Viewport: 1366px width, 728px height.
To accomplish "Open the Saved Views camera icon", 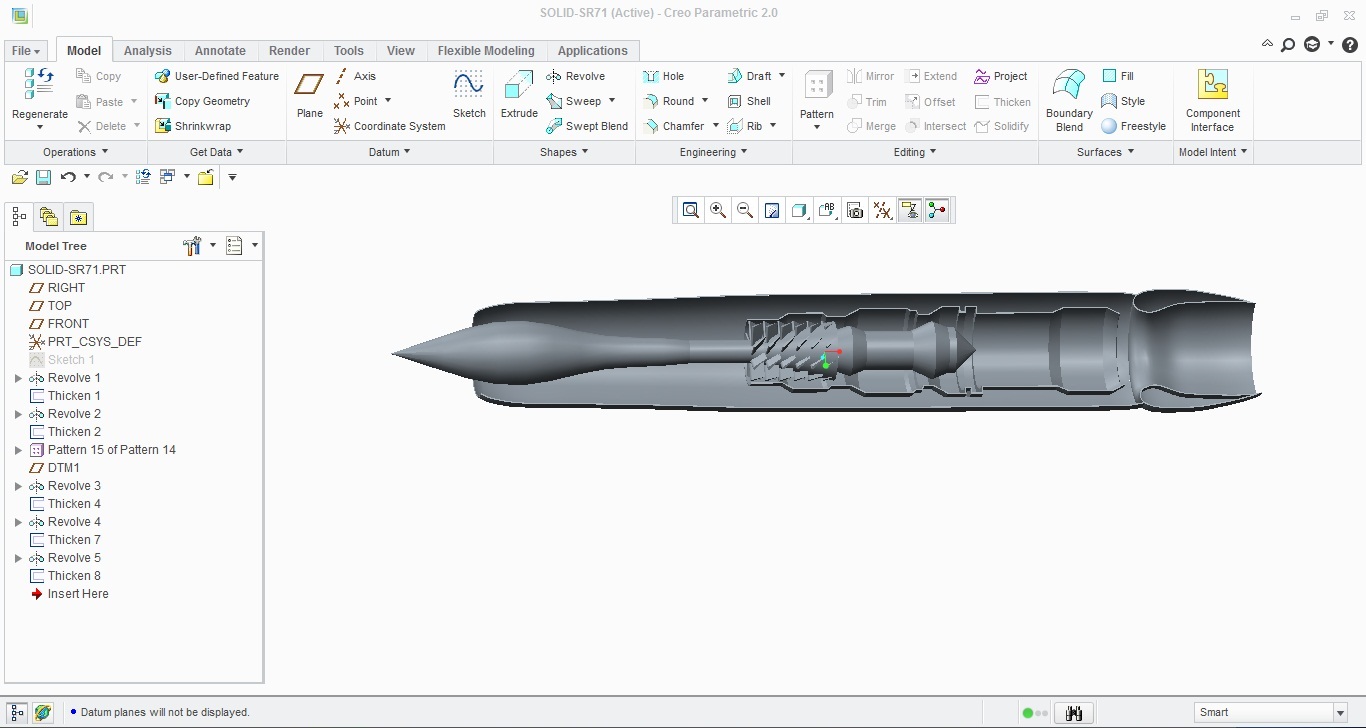I will pos(854,210).
